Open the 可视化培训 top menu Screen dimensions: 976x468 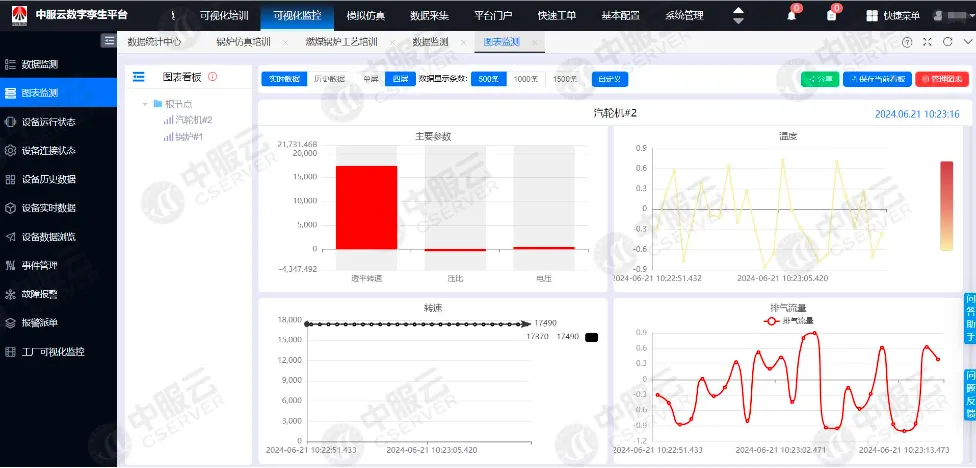tap(224, 16)
